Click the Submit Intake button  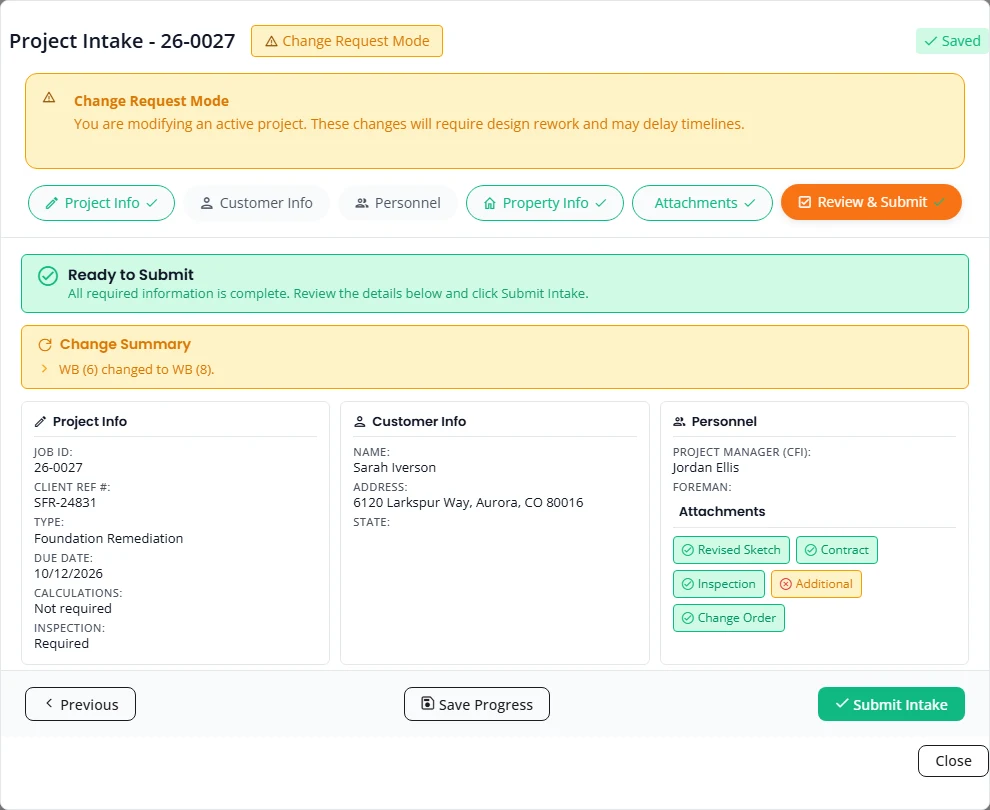(x=891, y=704)
